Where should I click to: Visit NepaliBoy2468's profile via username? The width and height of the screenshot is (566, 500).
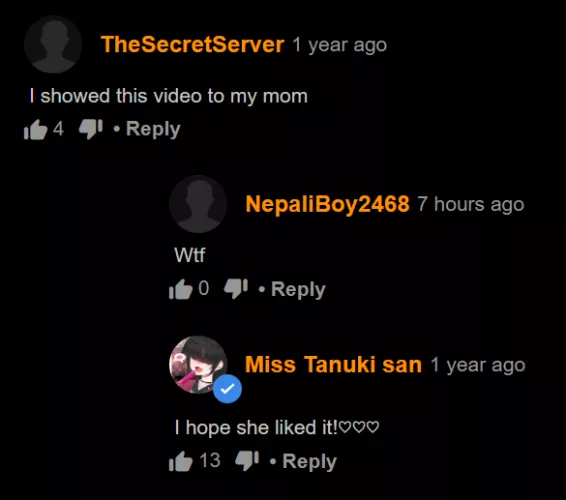[x=327, y=204]
